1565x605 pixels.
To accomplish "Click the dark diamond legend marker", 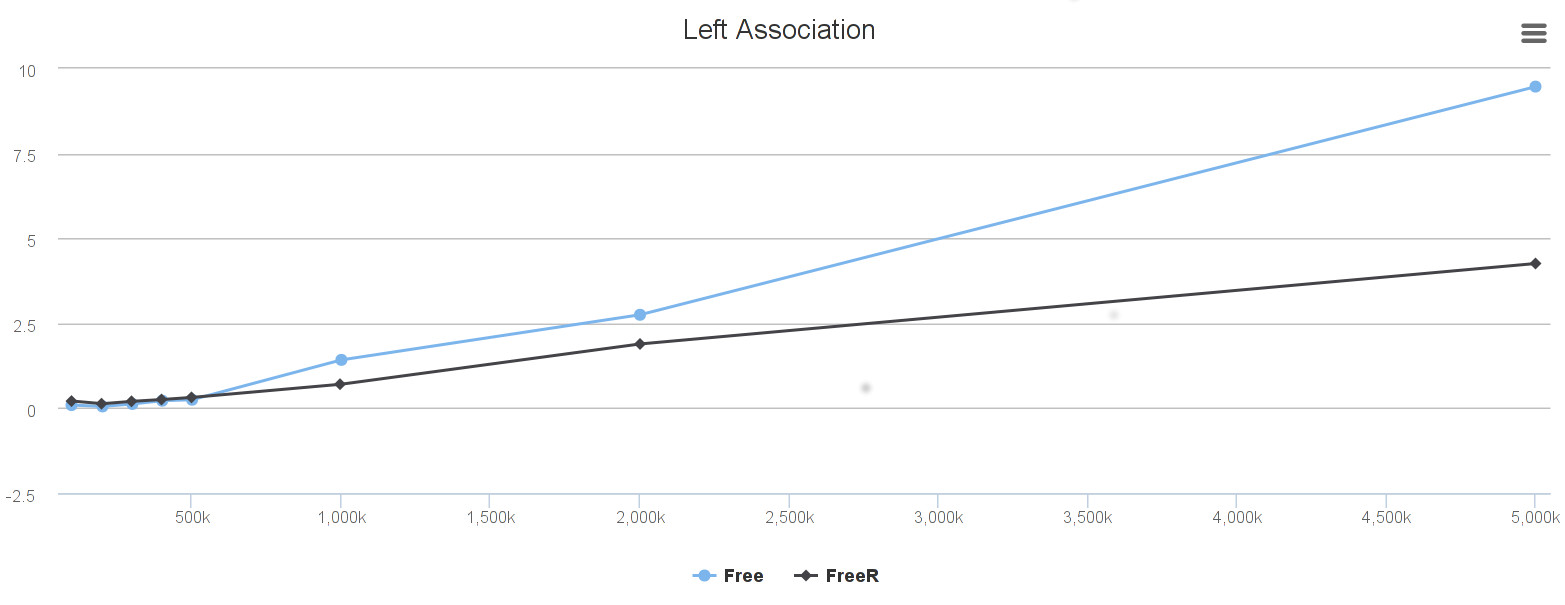I will [x=806, y=576].
